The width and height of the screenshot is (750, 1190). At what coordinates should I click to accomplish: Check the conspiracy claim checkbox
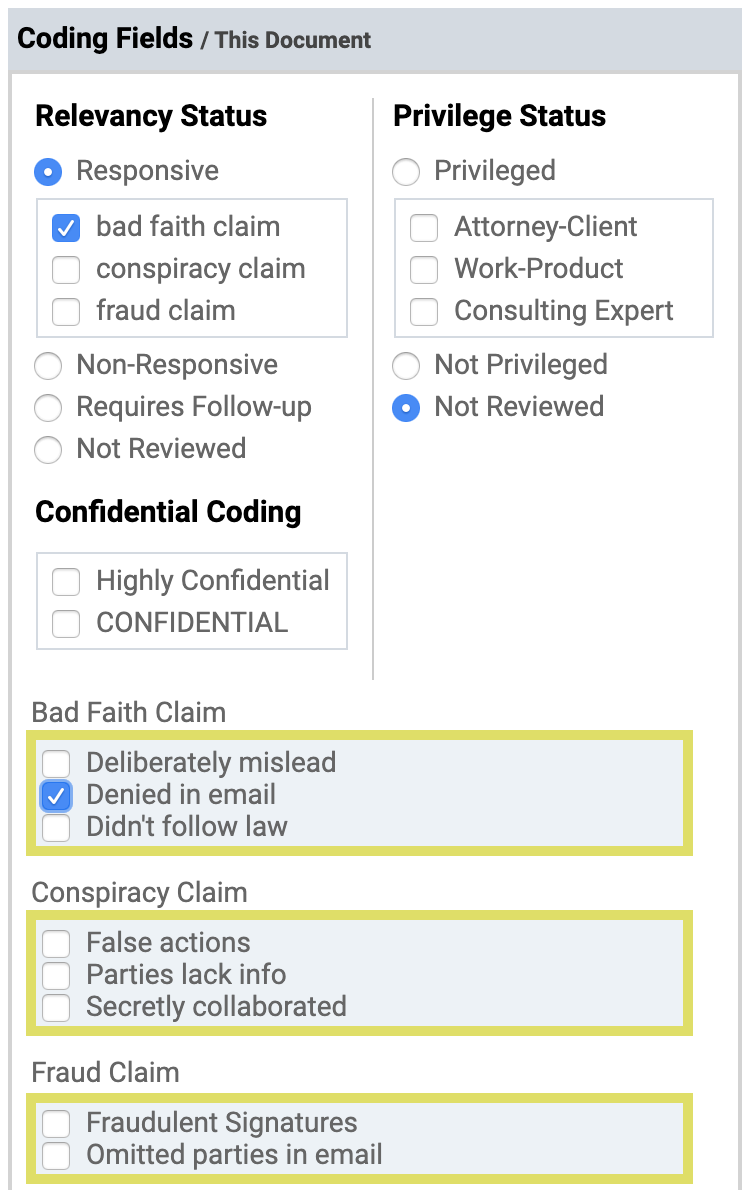pos(66,270)
